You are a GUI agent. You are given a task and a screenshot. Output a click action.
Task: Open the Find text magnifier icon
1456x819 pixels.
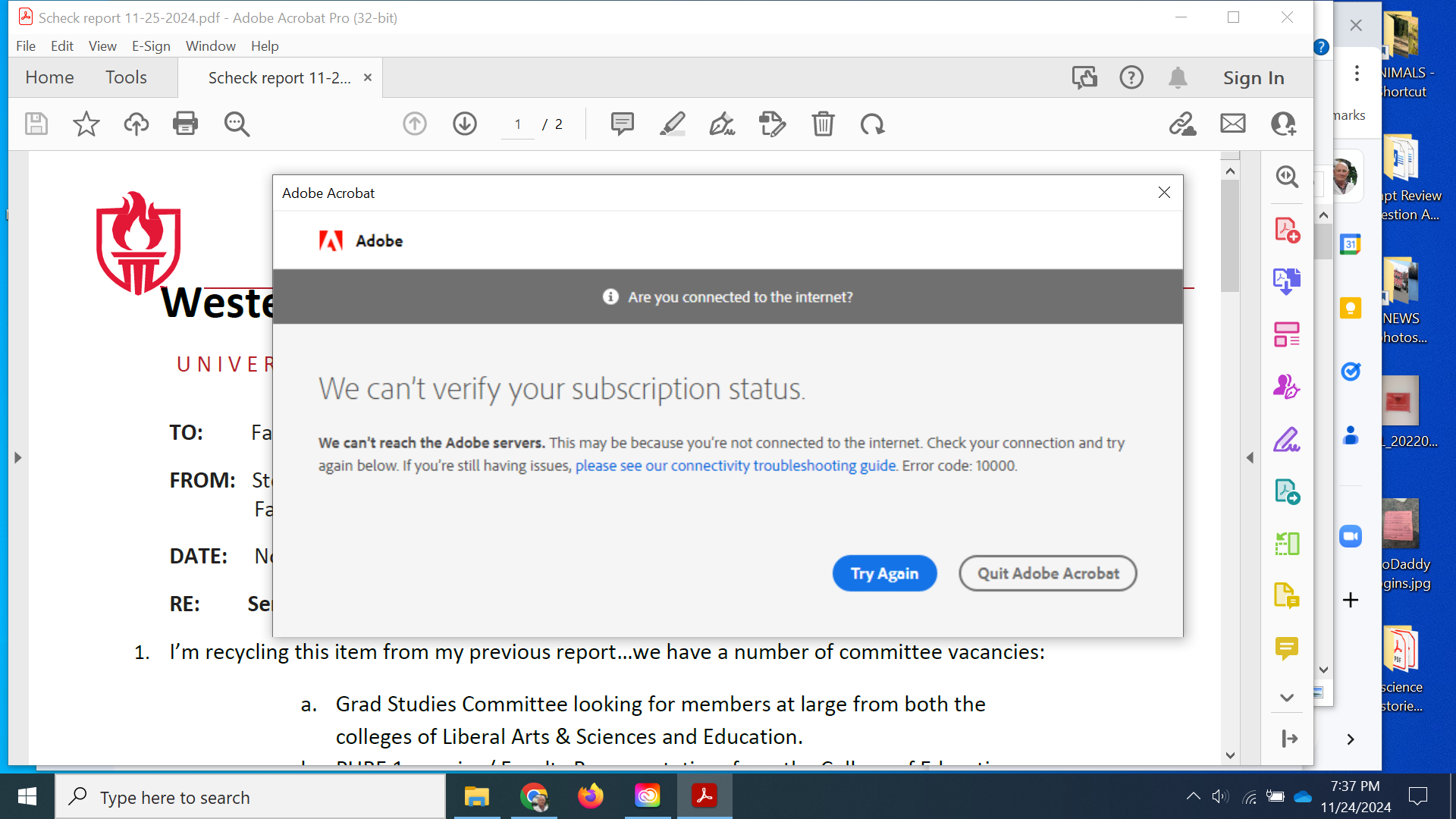pos(237,124)
